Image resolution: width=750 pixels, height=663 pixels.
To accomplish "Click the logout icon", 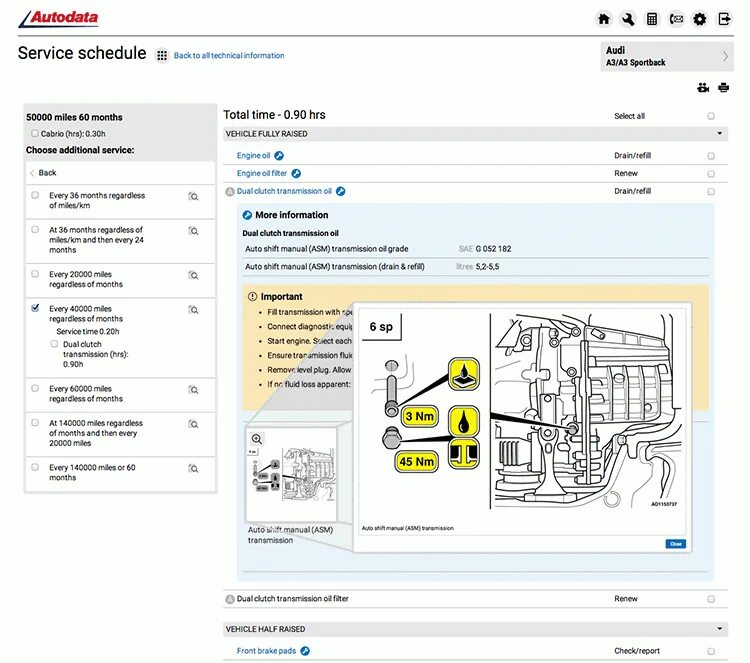I will (724, 19).
